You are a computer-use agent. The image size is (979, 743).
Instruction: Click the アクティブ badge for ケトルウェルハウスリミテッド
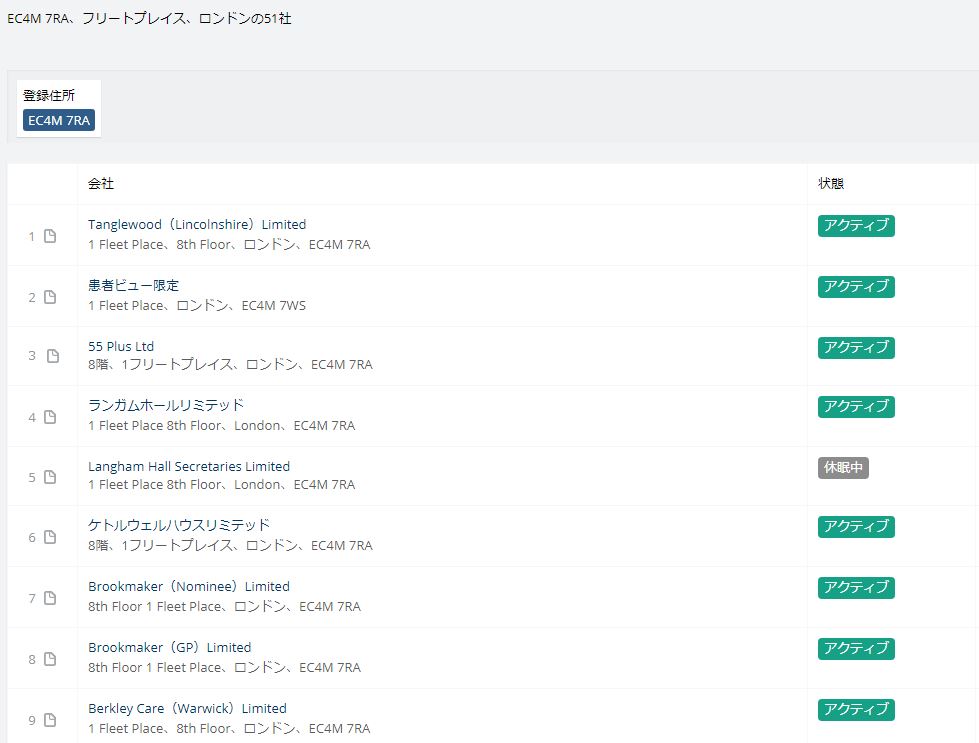[856, 526]
